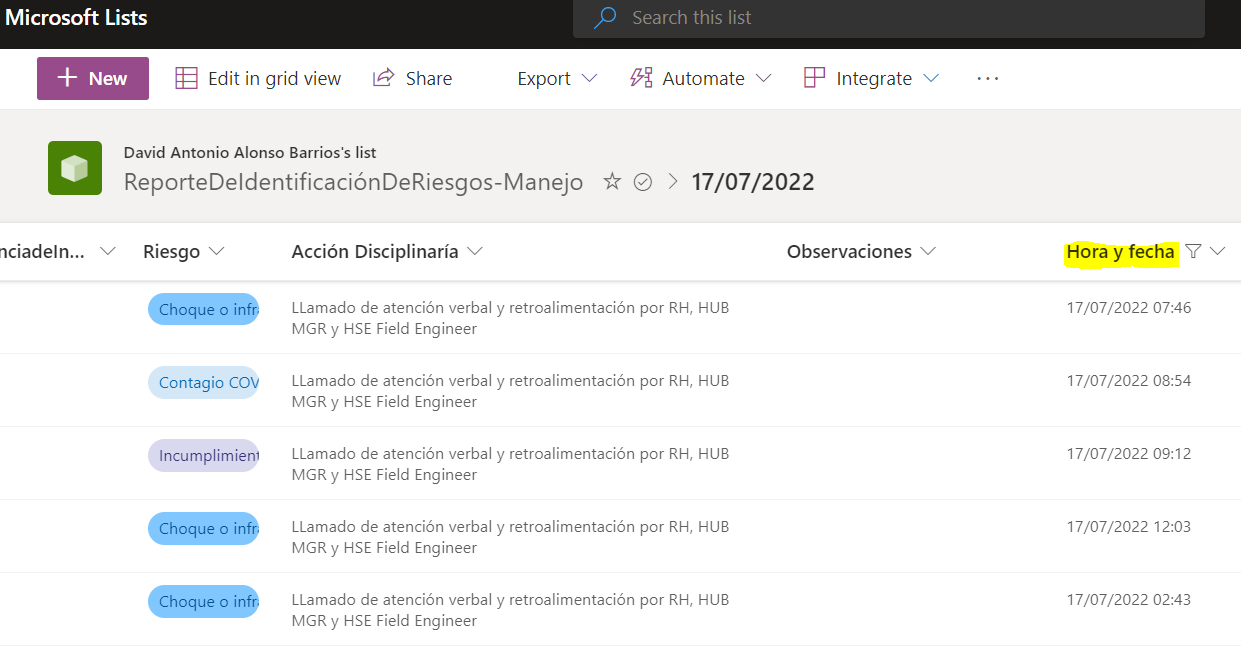Click Llamado de atención text in 09:12 row
1241x649 pixels.
click(x=510, y=464)
